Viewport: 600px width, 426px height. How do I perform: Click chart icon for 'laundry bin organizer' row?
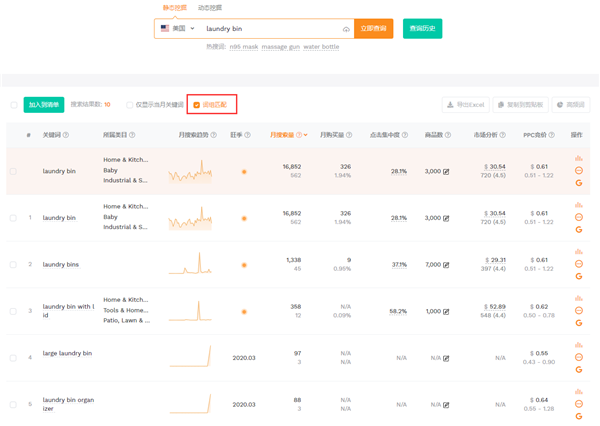(x=578, y=392)
